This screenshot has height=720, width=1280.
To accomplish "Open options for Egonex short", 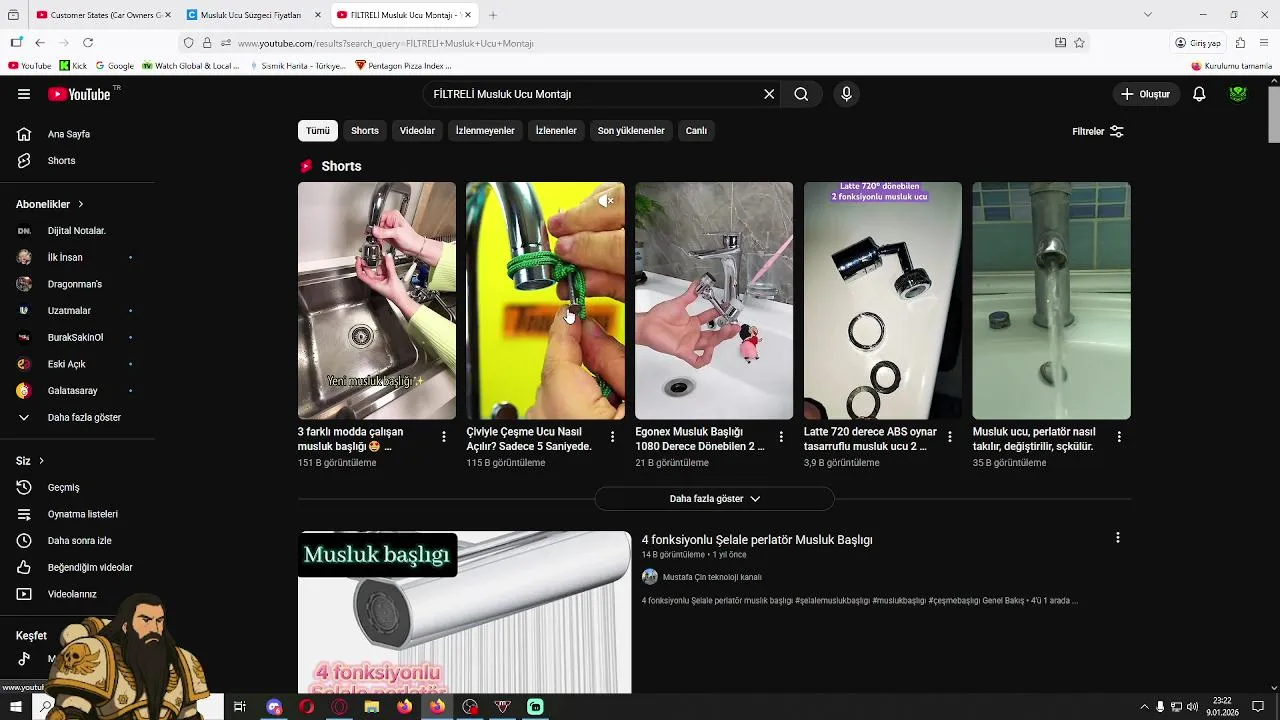I will (x=782, y=437).
